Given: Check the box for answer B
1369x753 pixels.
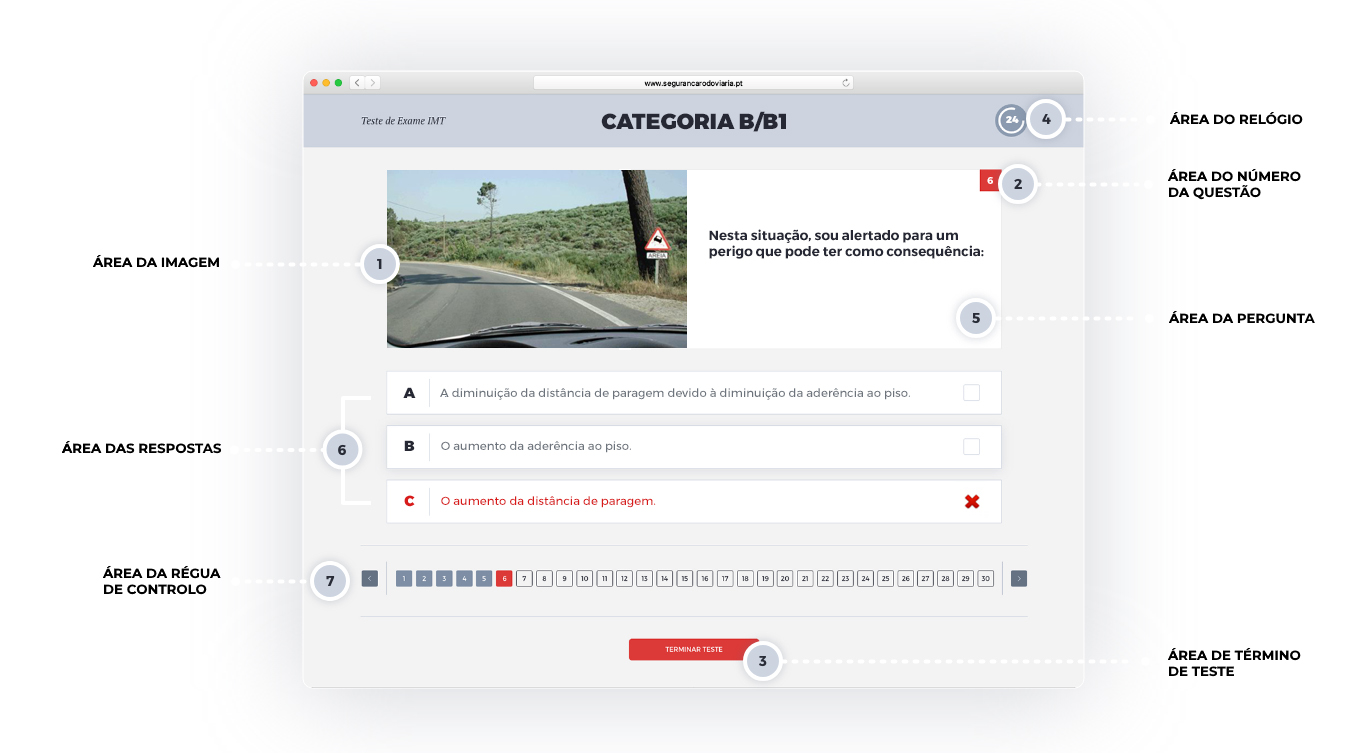Looking at the screenshot, I should click(x=971, y=446).
